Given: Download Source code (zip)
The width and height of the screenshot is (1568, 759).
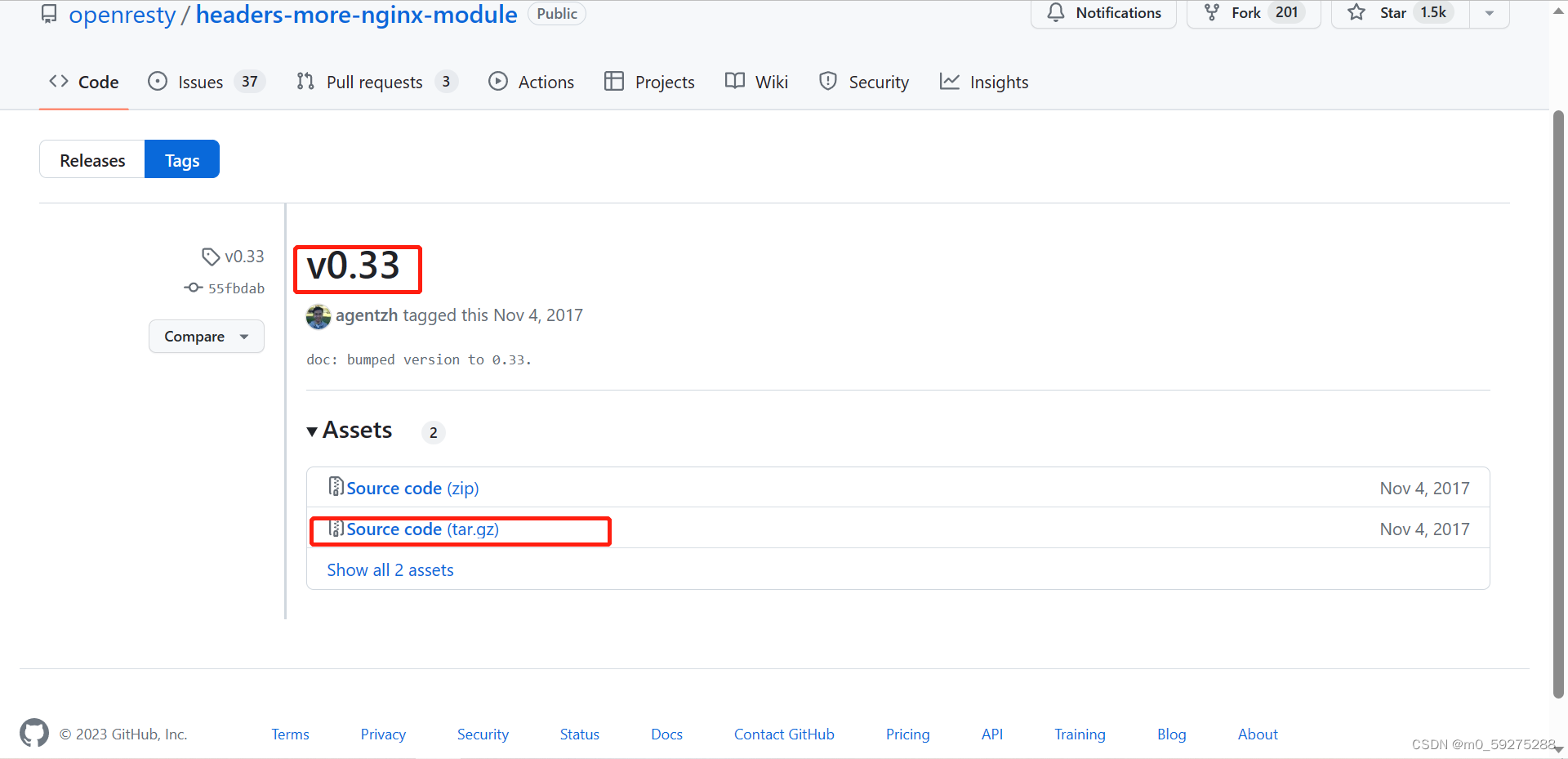Looking at the screenshot, I should pos(412,489).
